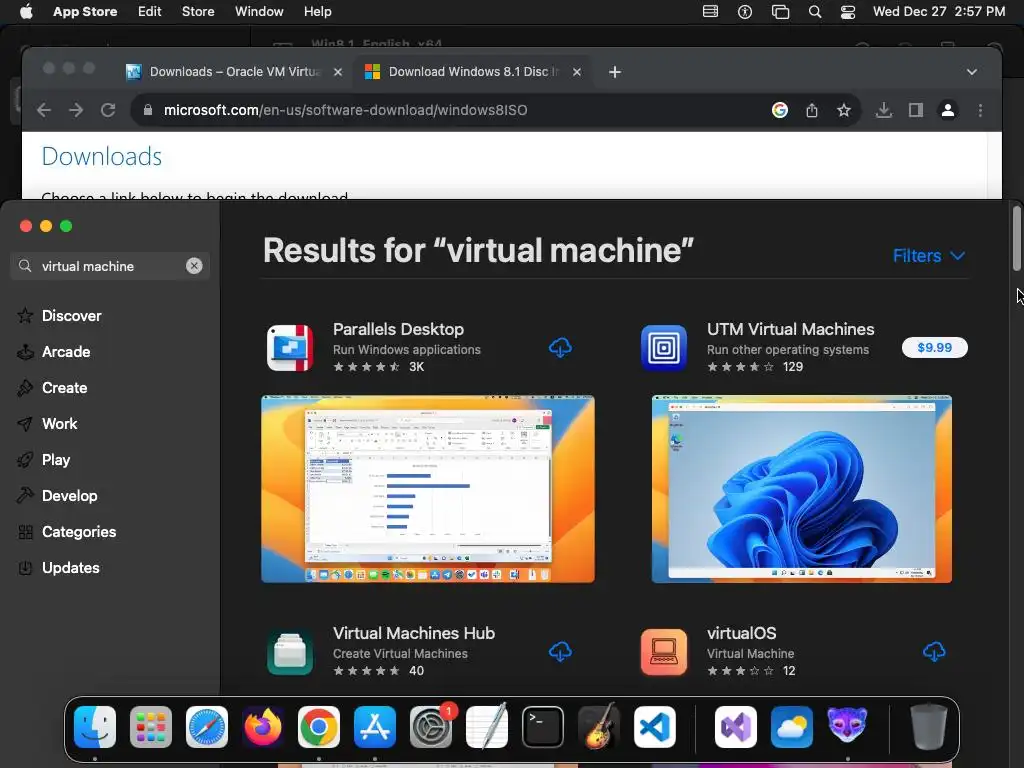
Task: Open the Window menu
Action: [x=259, y=12]
